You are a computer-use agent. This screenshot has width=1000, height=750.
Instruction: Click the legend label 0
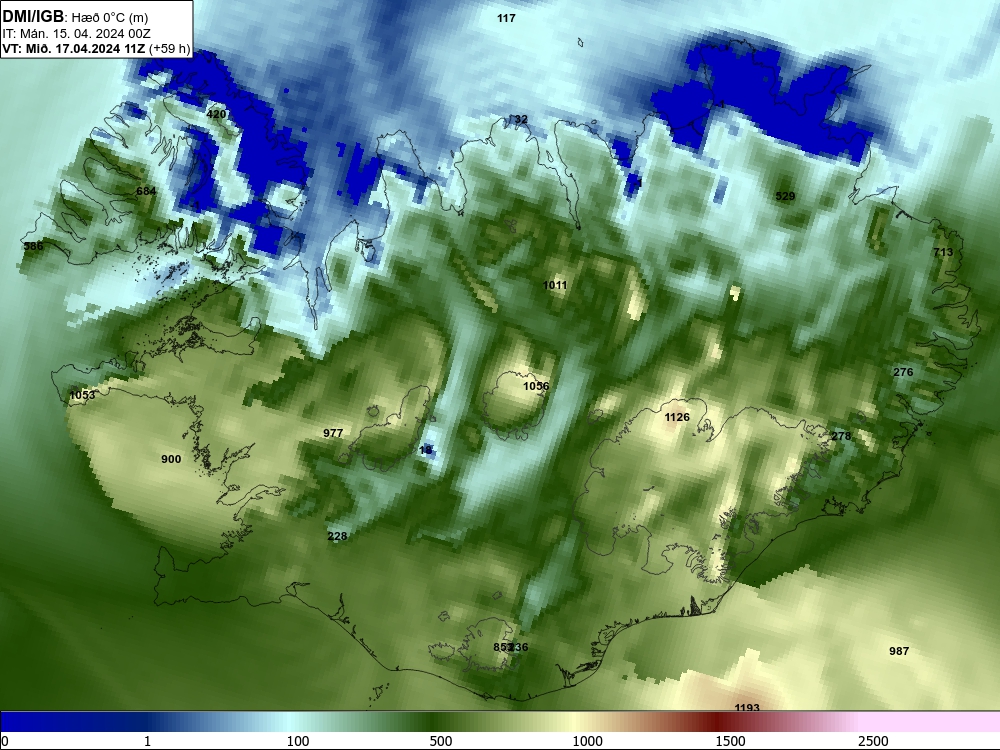pyautogui.click(x=5, y=741)
